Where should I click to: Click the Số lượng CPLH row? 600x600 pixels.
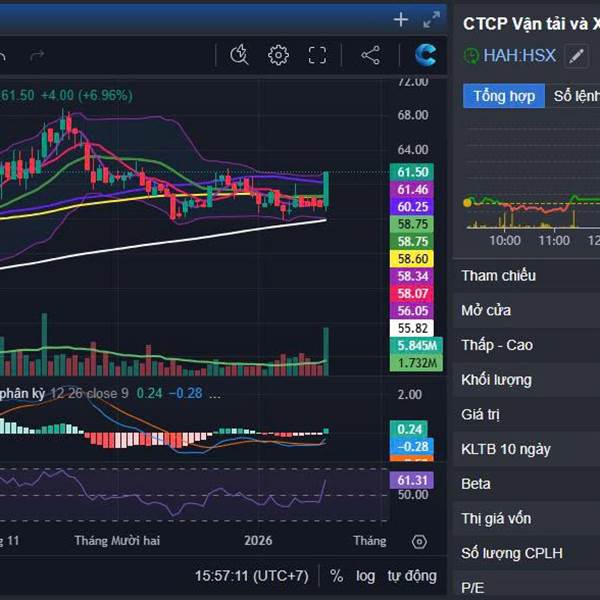point(527,553)
